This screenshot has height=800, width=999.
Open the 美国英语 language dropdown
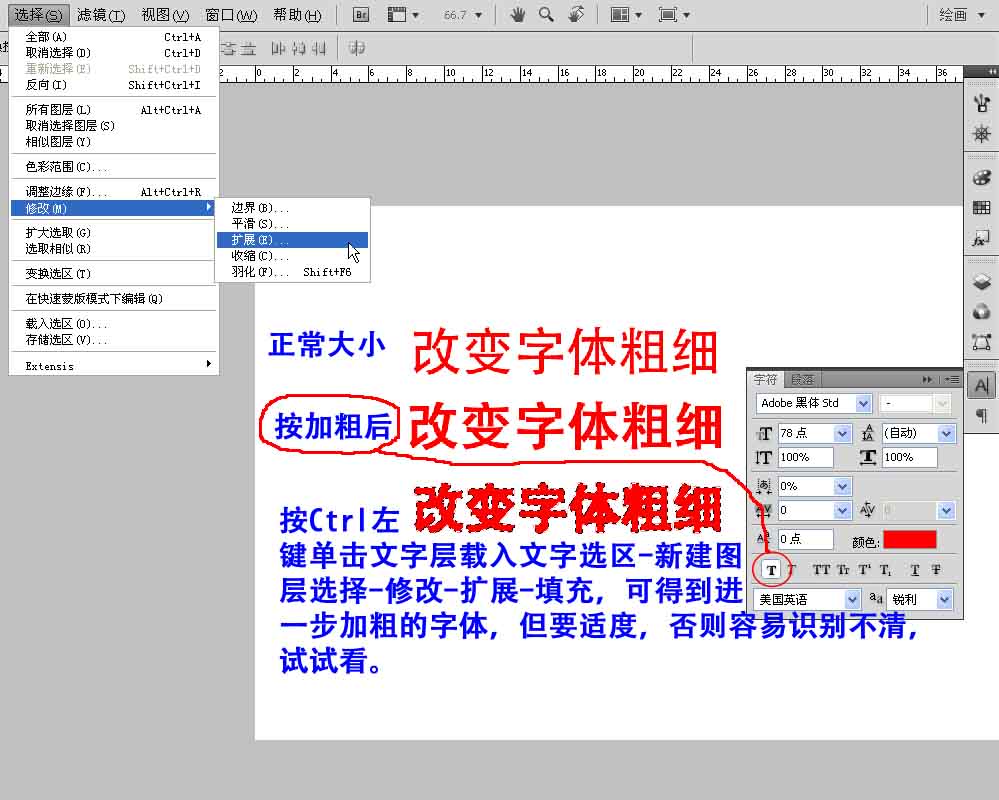pyautogui.click(x=852, y=599)
